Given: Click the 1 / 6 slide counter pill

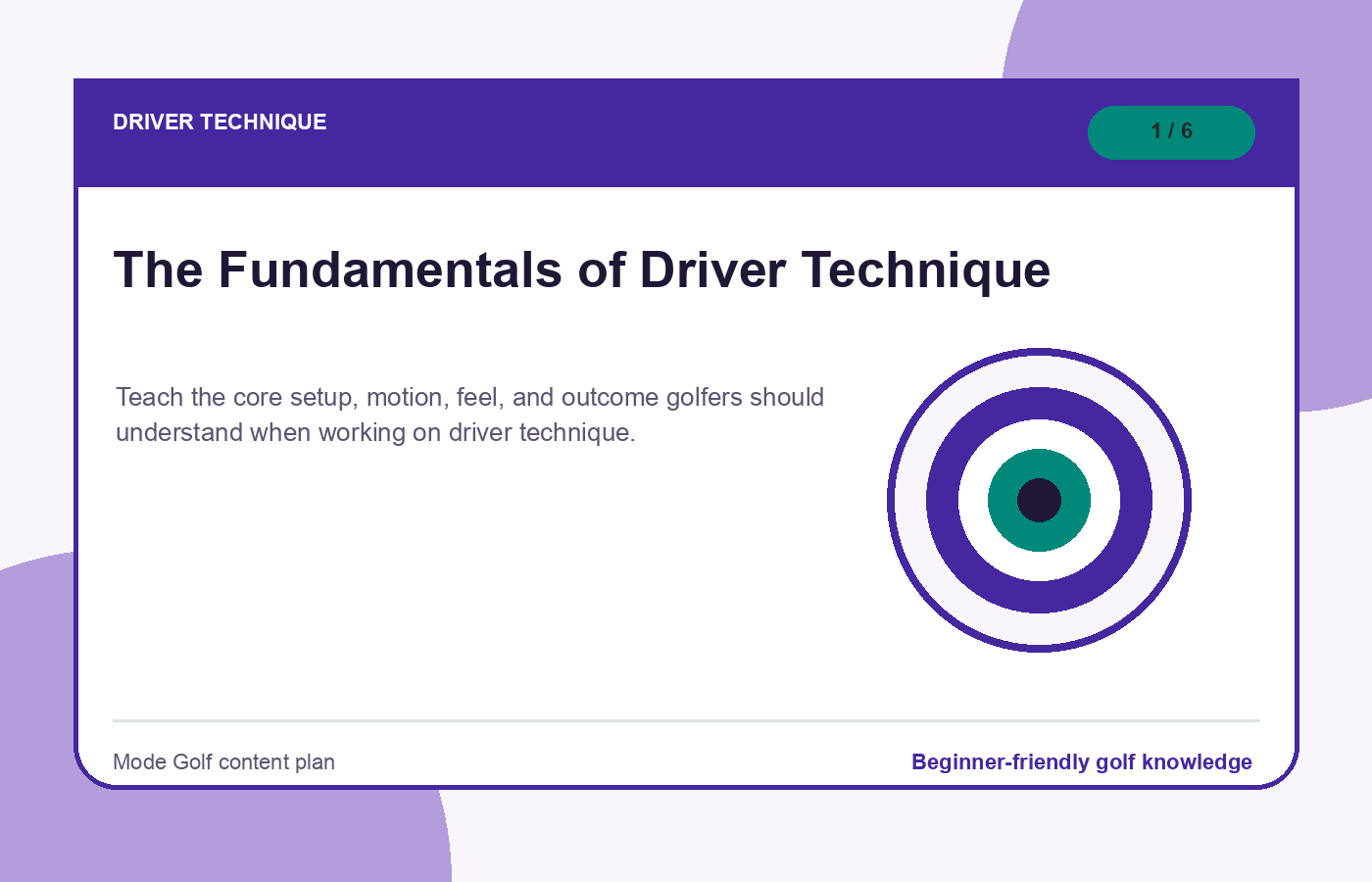Looking at the screenshot, I should coord(1171,132).
